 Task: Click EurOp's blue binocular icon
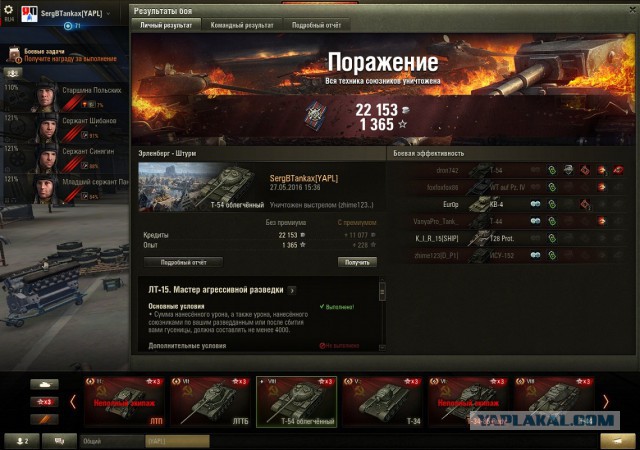535,204
